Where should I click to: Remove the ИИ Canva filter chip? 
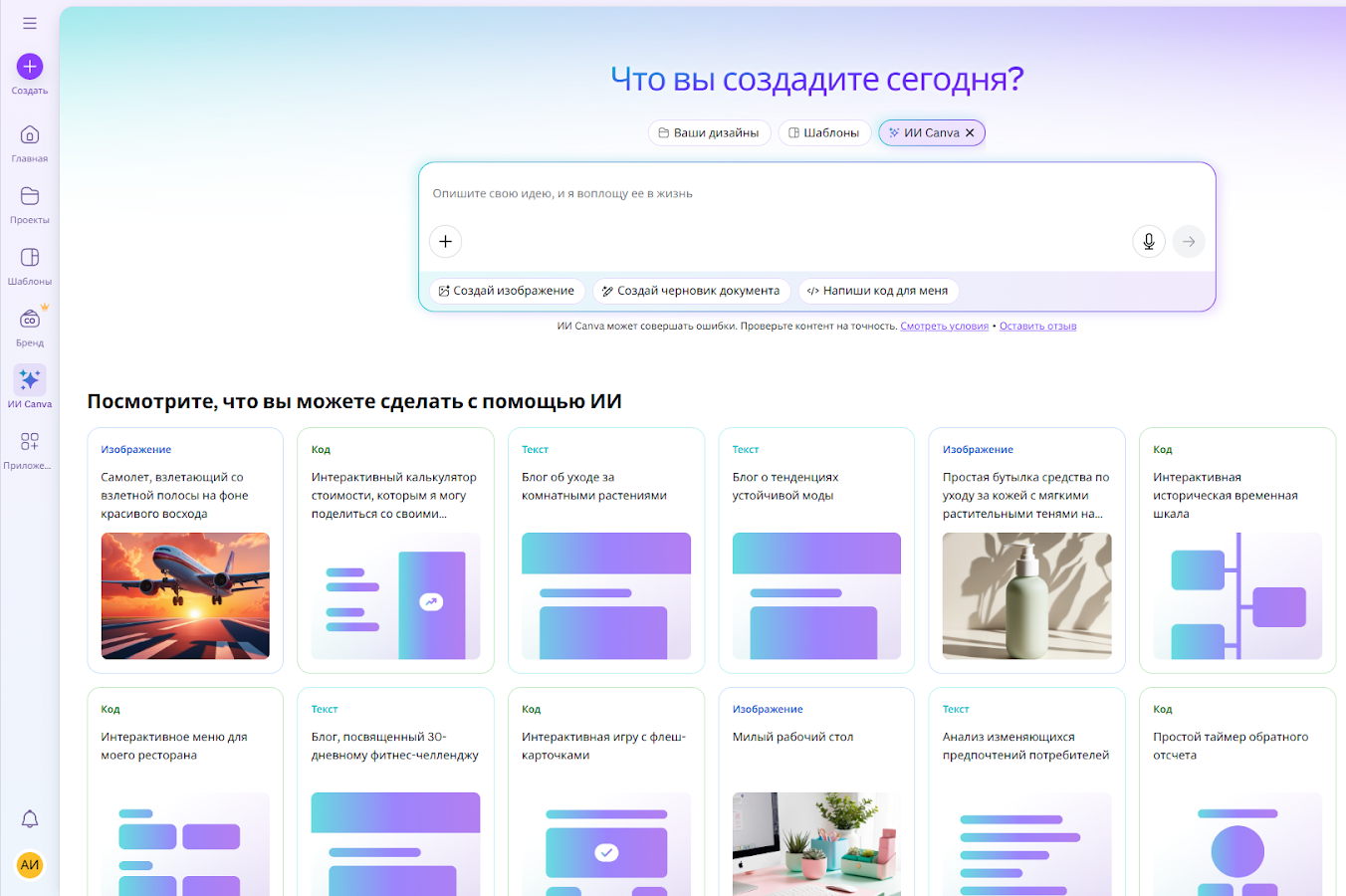[x=969, y=132]
